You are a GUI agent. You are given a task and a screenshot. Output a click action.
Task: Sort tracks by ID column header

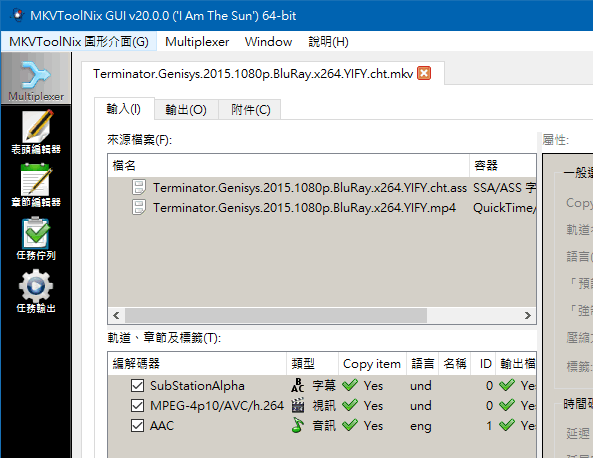pos(483,364)
